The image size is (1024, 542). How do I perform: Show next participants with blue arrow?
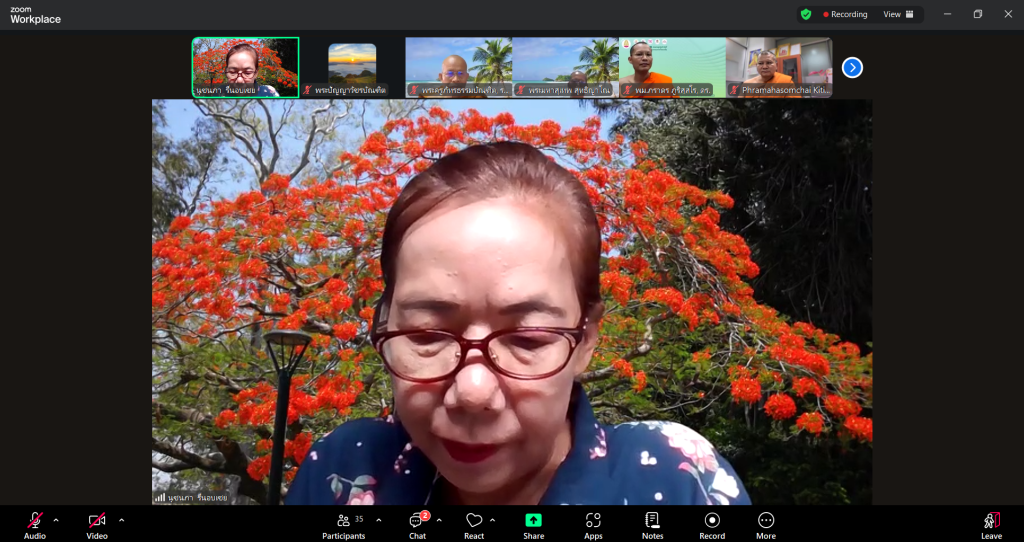852,67
